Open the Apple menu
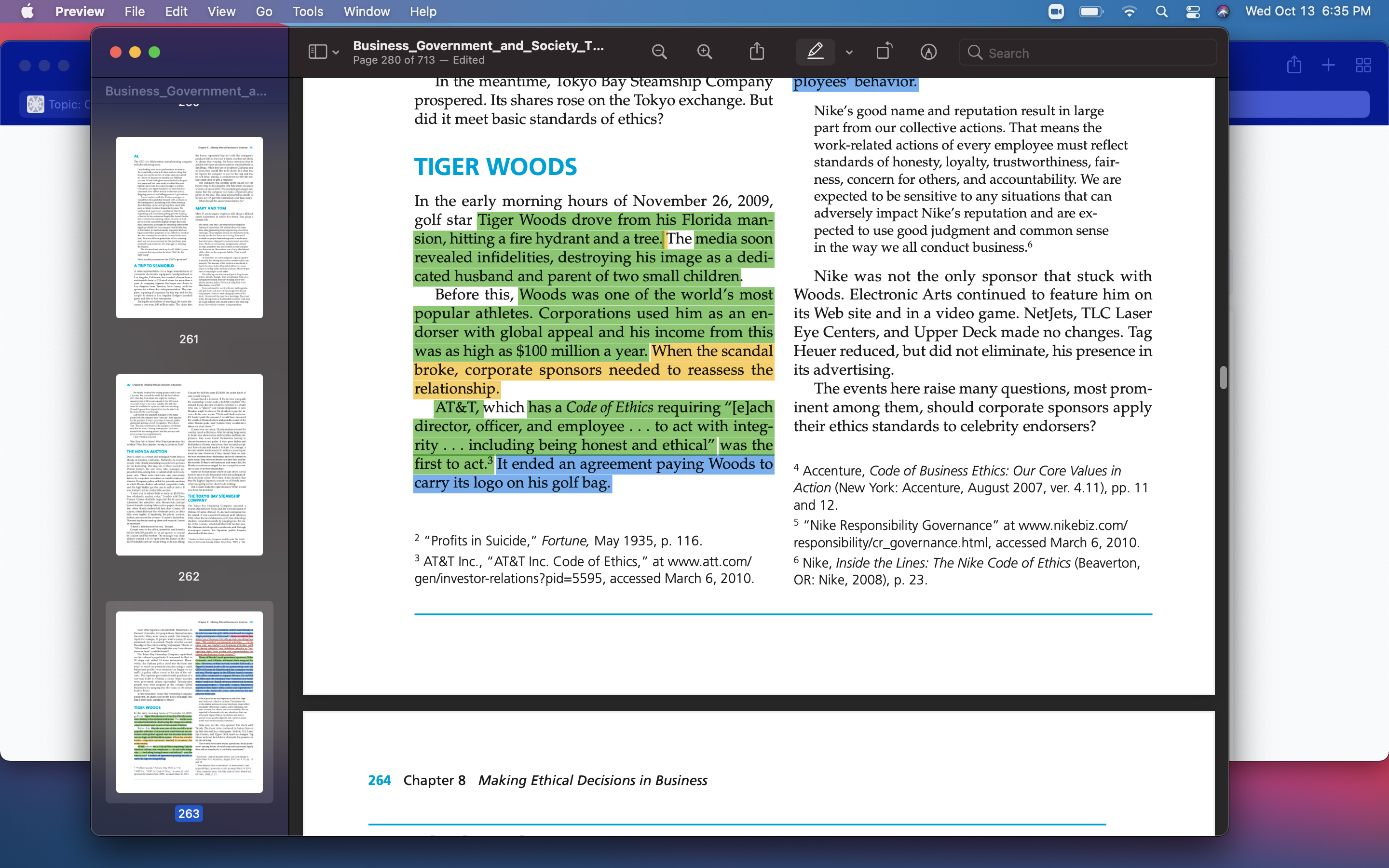1389x868 pixels. click(x=27, y=12)
